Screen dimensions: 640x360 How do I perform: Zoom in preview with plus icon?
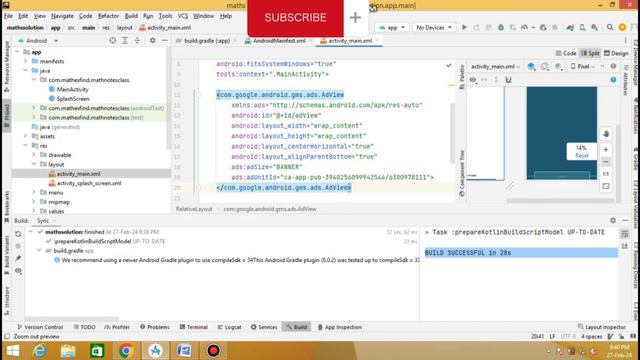606,149
